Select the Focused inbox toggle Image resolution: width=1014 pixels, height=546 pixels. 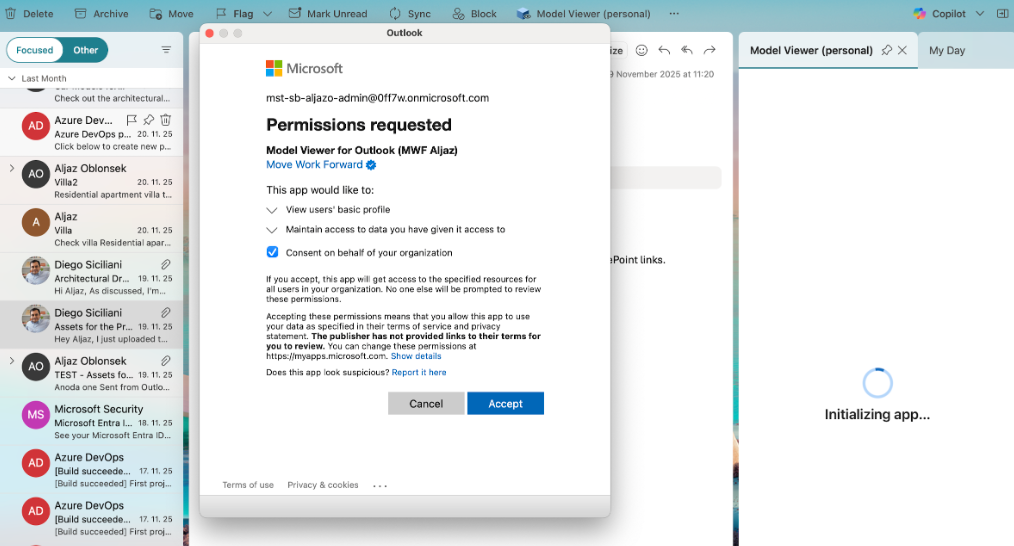(35, 50)
